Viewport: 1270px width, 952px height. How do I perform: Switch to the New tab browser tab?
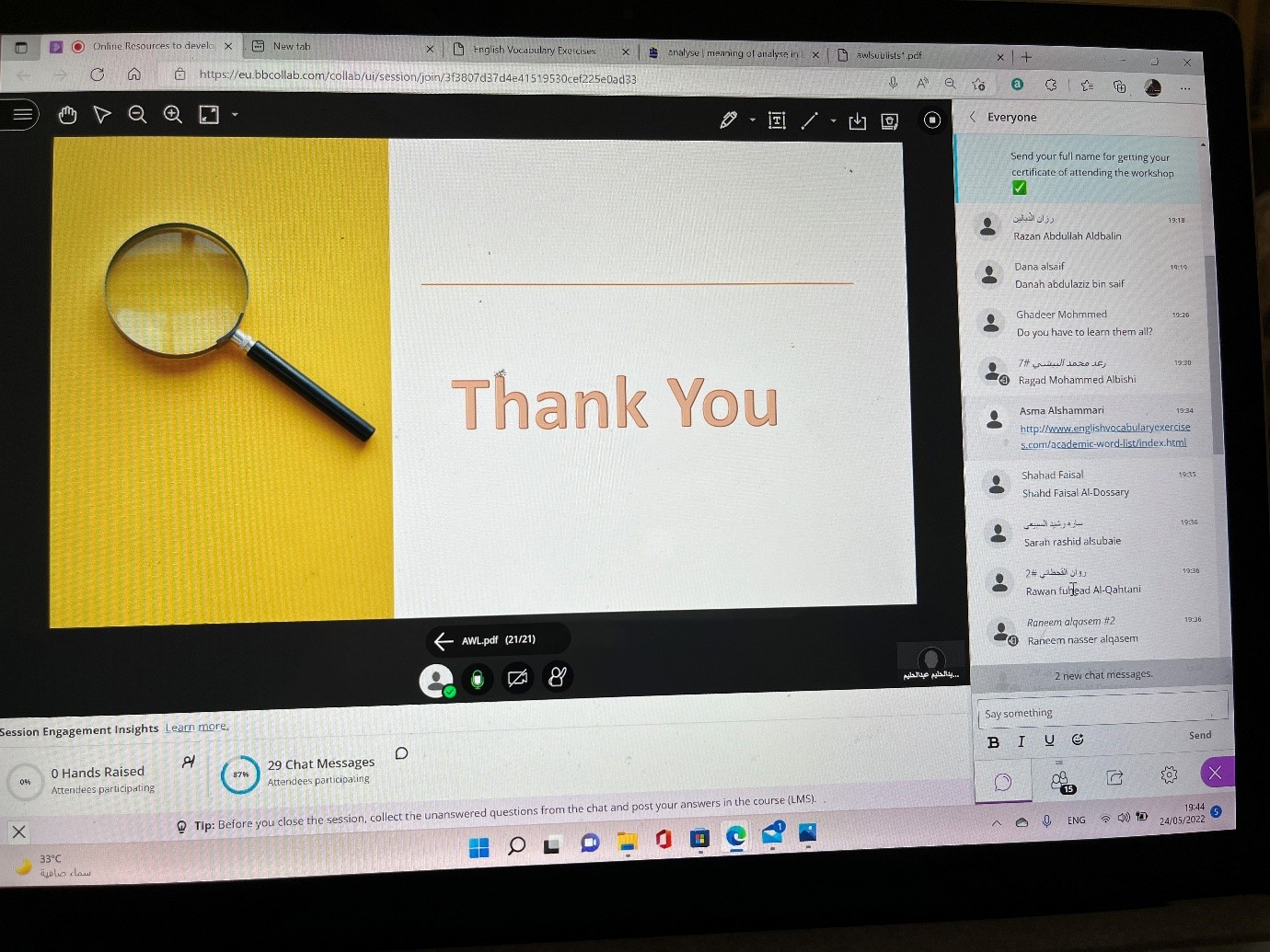[x=292, y=46]
